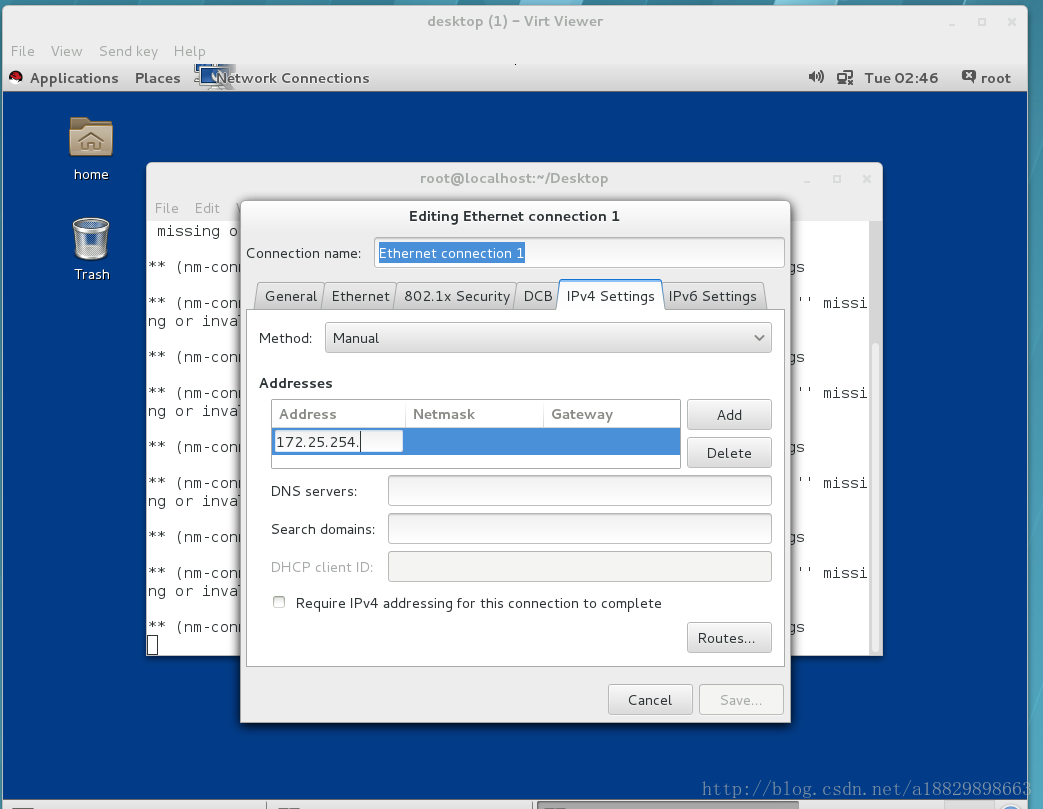Open the Virt Viewer View menu
1043x809 pixels.
tap(67, 51)
